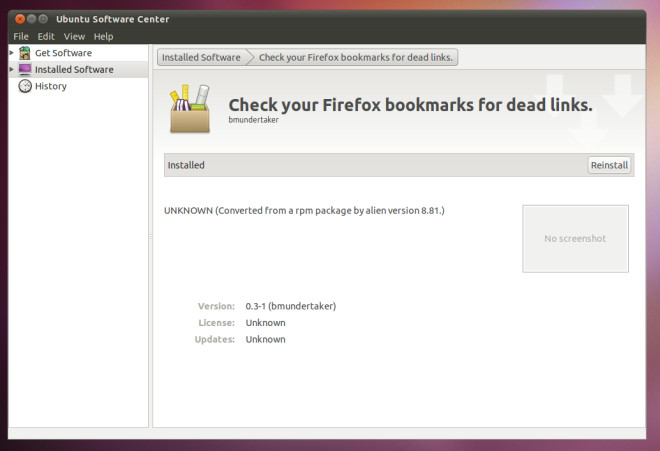Maximize the Ubuntu Software Center window
Viewport: 660px width, 451px height.
(43, 19)
